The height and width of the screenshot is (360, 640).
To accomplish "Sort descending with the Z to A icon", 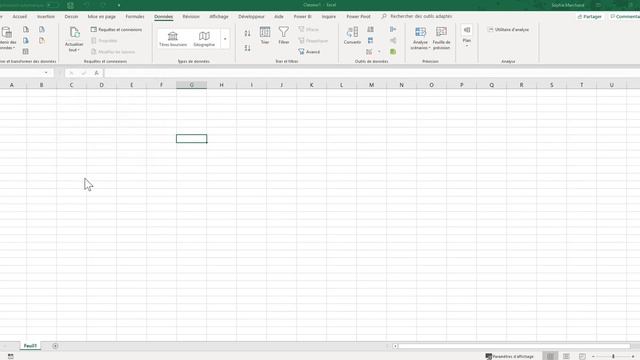I will click(247, 48).
